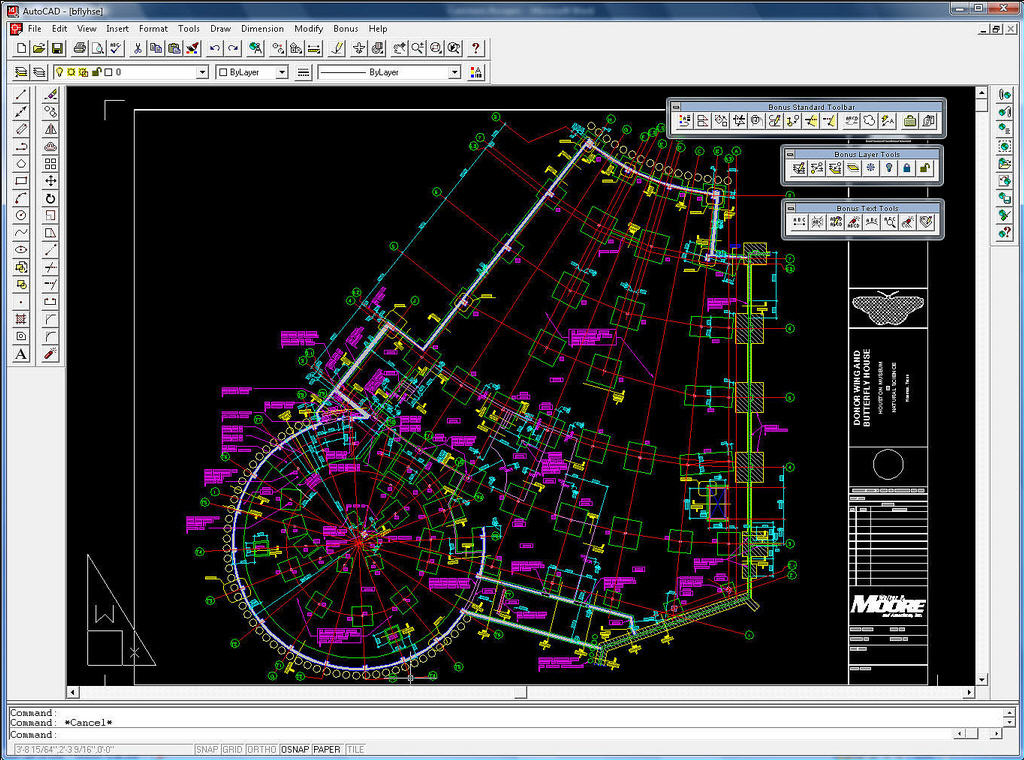Toggle OSNAP in status bar

click(295, 750)
